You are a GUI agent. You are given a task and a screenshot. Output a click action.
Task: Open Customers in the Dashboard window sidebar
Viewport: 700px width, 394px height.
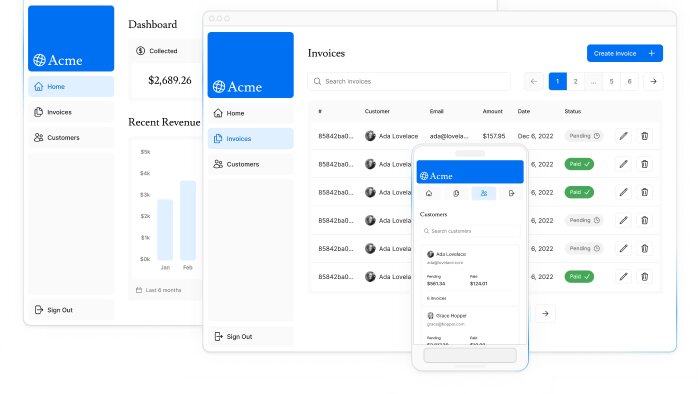point(71,137)
